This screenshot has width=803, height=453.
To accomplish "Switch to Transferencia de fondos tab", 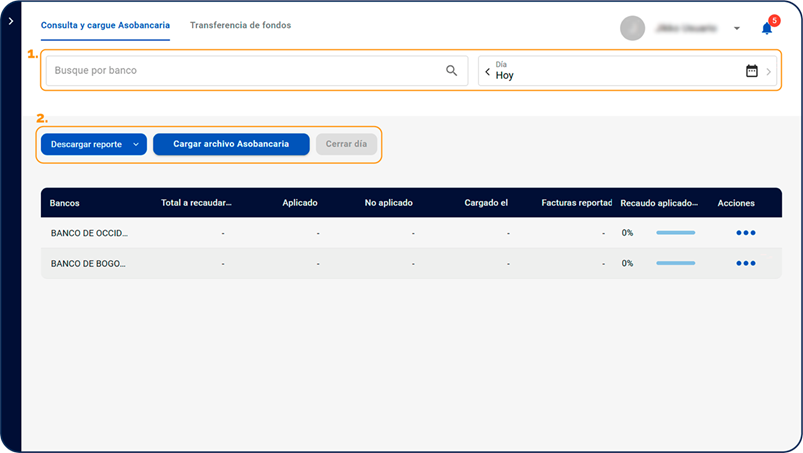I will click(240, 25).
